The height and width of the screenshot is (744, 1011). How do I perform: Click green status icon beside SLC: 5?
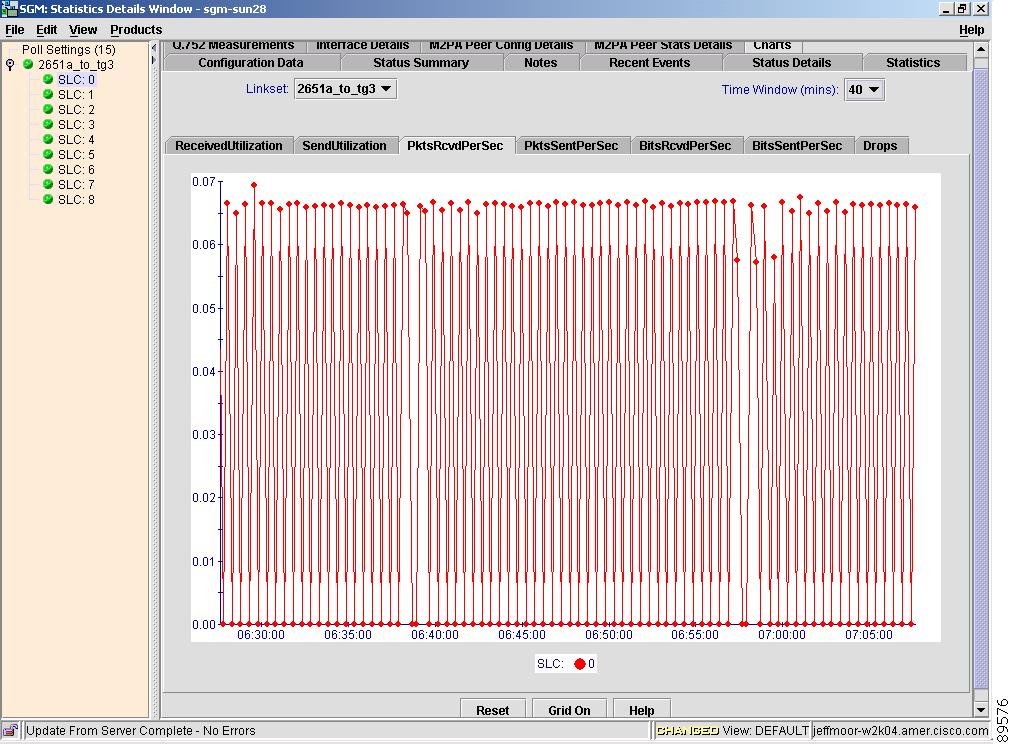pos(47,155)
